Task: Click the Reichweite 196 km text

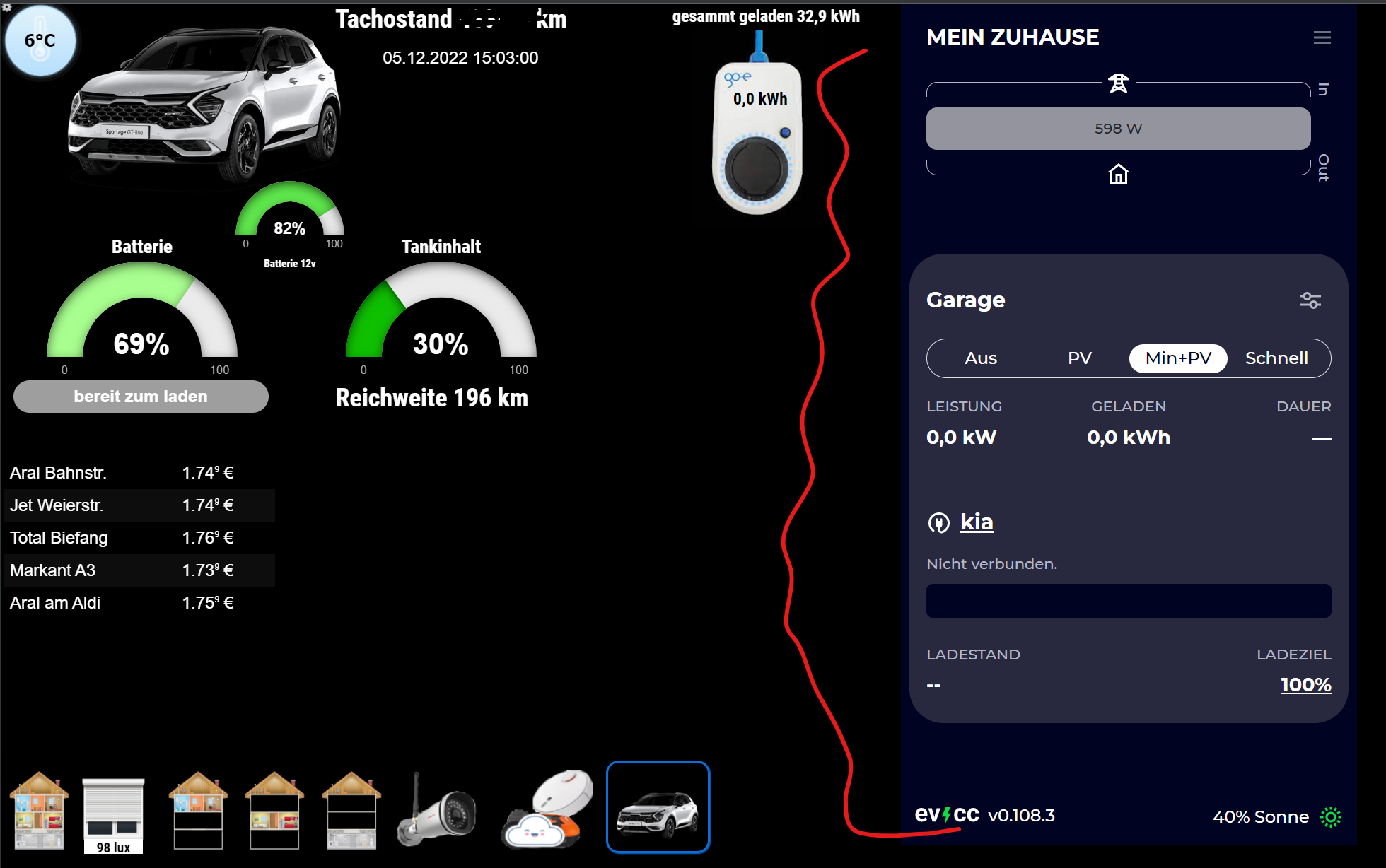Action: 431,398
